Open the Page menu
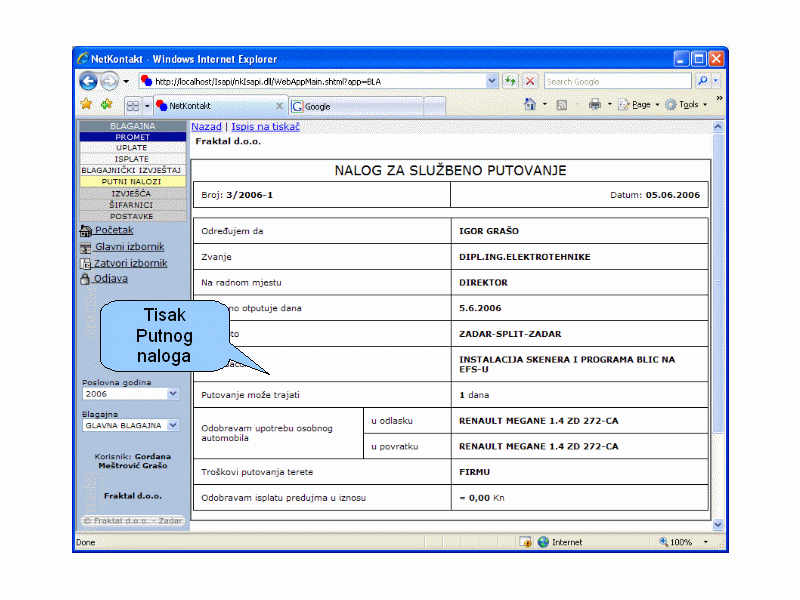800x600 pixels. (638, 105)
